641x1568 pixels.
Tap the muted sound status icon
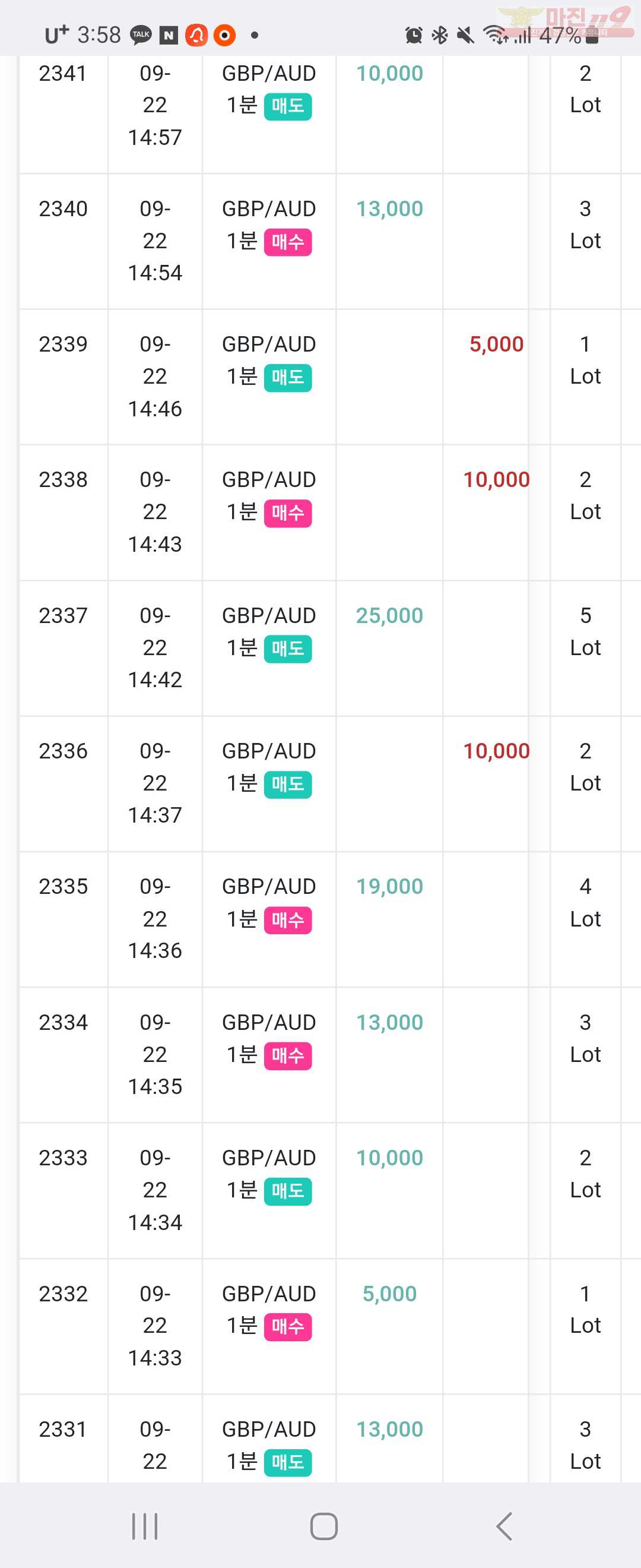466,35
